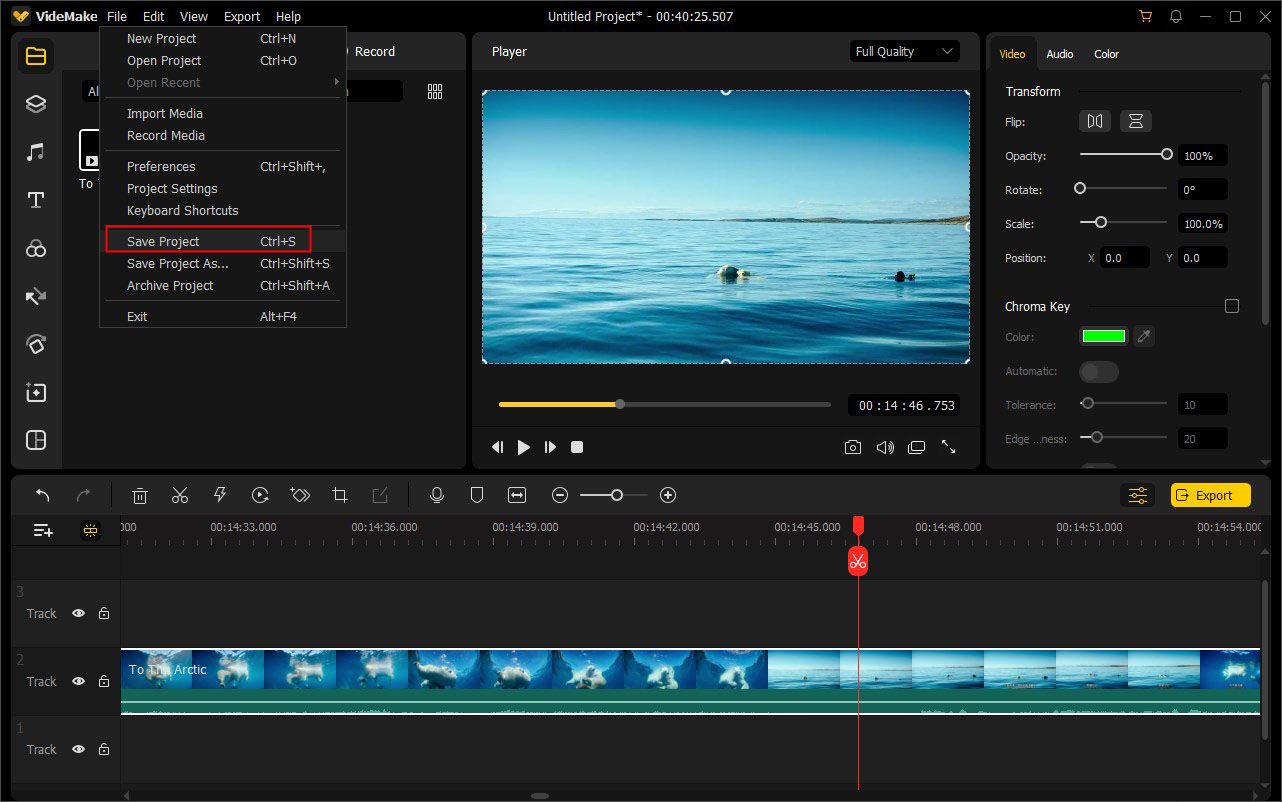Click the horizontal flip icon

pyautogui.click(x=1095, y=121)
